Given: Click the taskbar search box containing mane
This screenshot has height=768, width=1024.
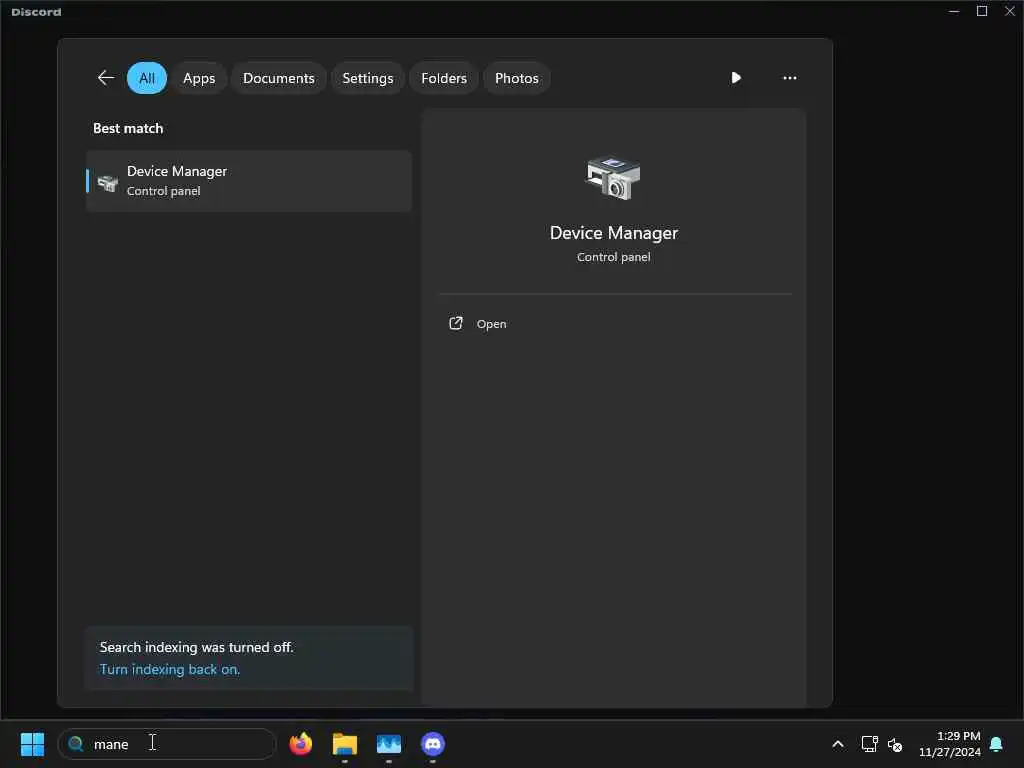Looking at the screenshot, I should tap(167, 744).
